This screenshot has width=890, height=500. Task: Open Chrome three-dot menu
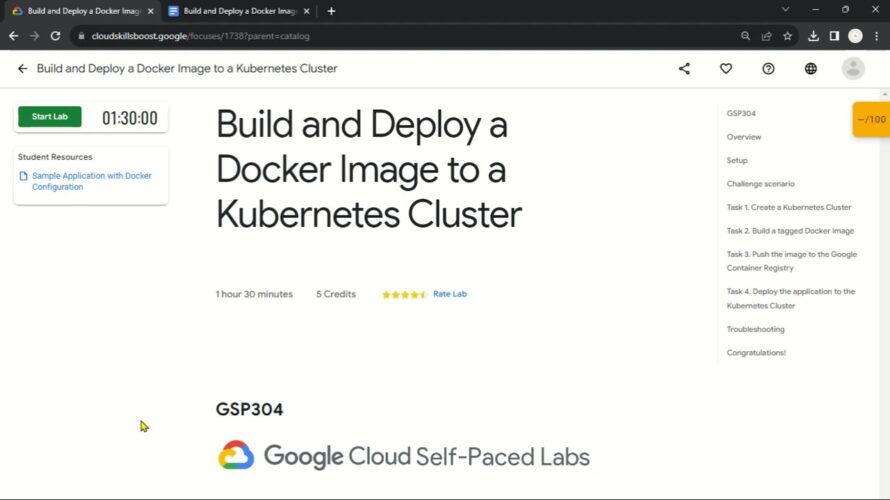[x=876, y=36]
